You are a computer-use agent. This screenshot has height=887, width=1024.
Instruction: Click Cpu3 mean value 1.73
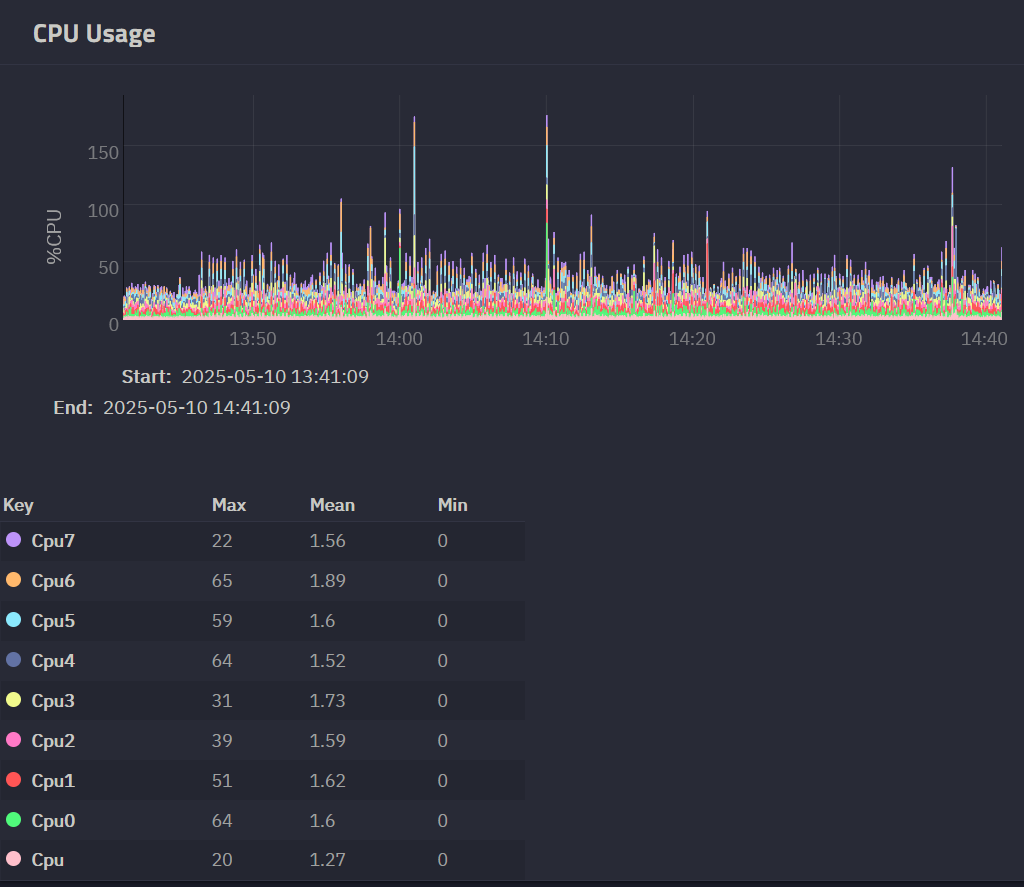[327, 701]
